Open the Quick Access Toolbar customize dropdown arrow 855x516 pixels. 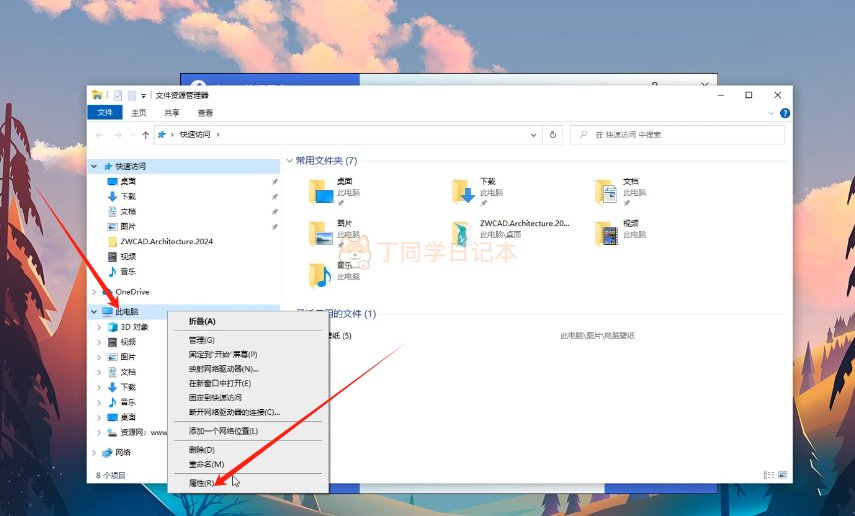[x=143, y=95]
